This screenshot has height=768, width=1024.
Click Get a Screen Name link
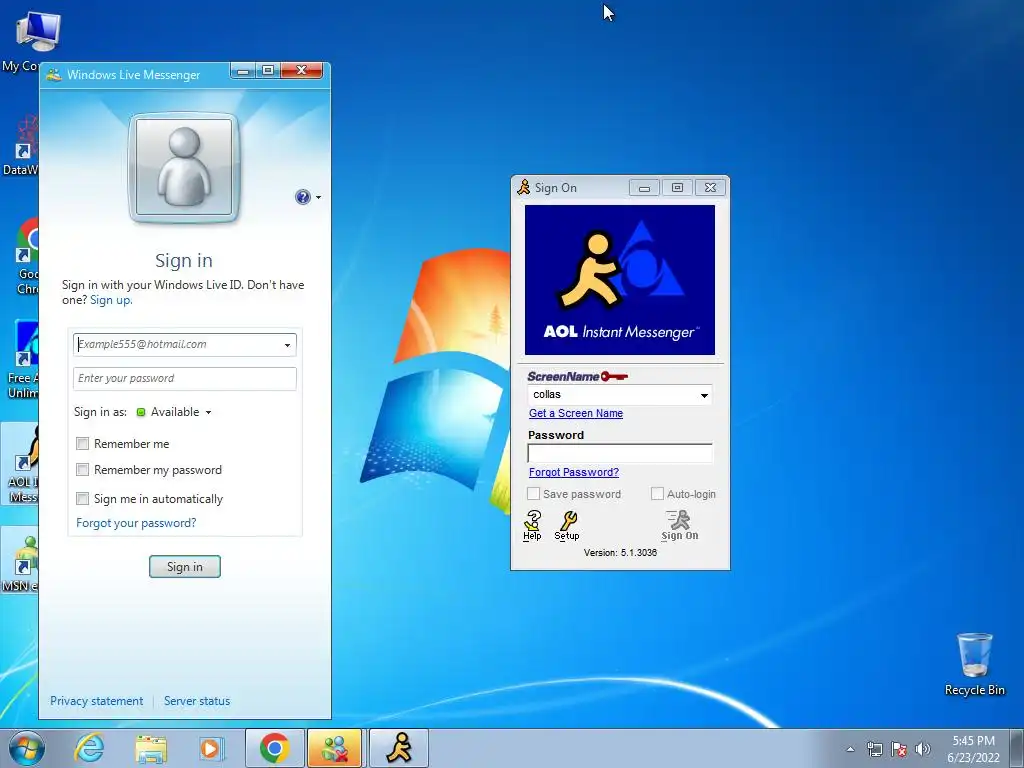[576, 413]
